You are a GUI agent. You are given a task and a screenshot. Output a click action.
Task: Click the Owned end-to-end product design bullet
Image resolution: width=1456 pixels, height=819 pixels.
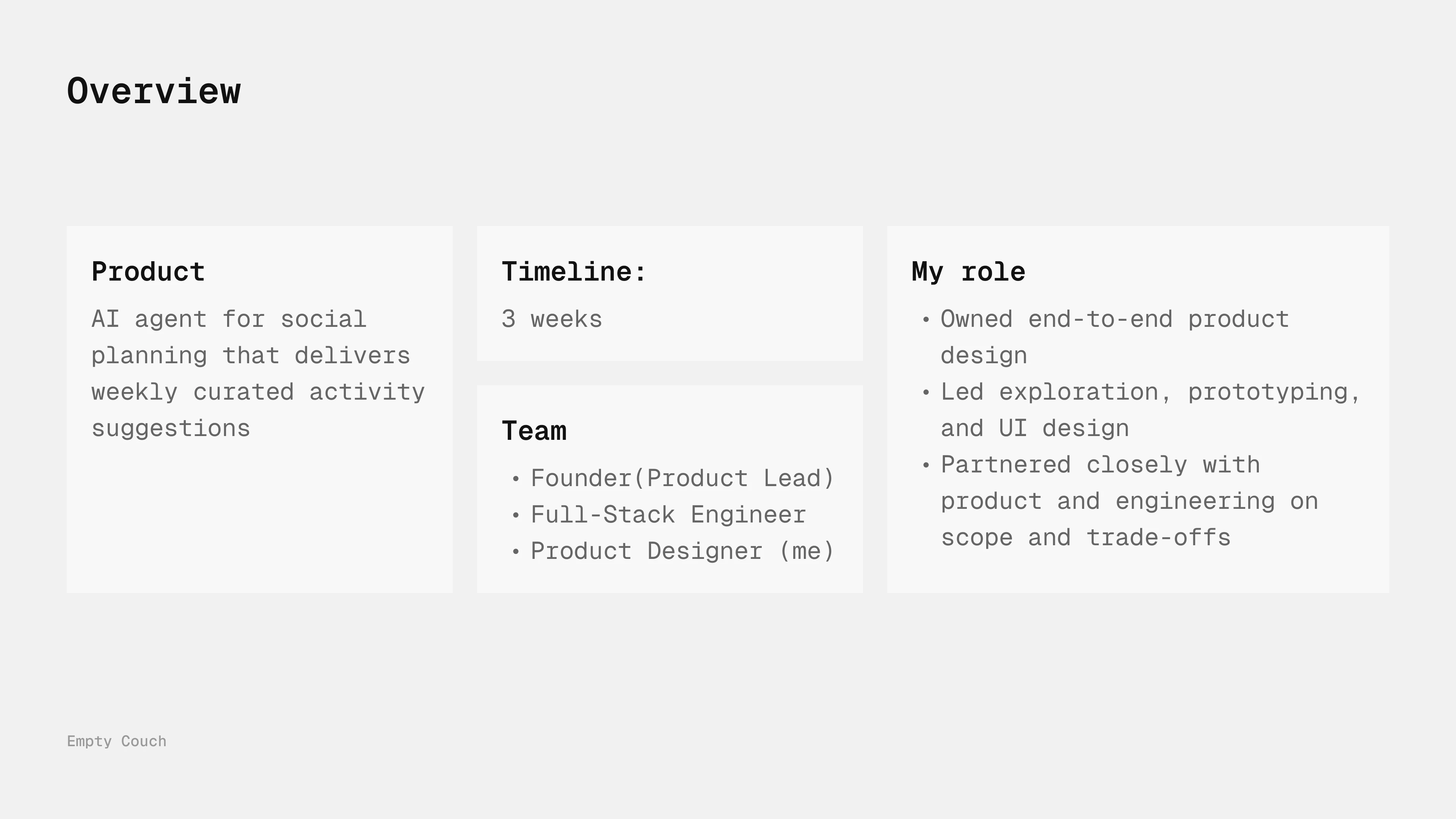(1115, 337)
